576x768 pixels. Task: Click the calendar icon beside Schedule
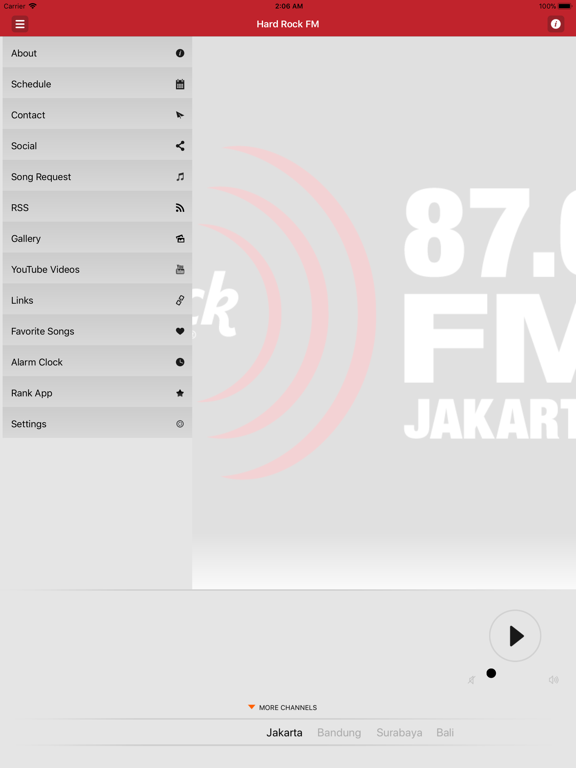tap(180, 84)
